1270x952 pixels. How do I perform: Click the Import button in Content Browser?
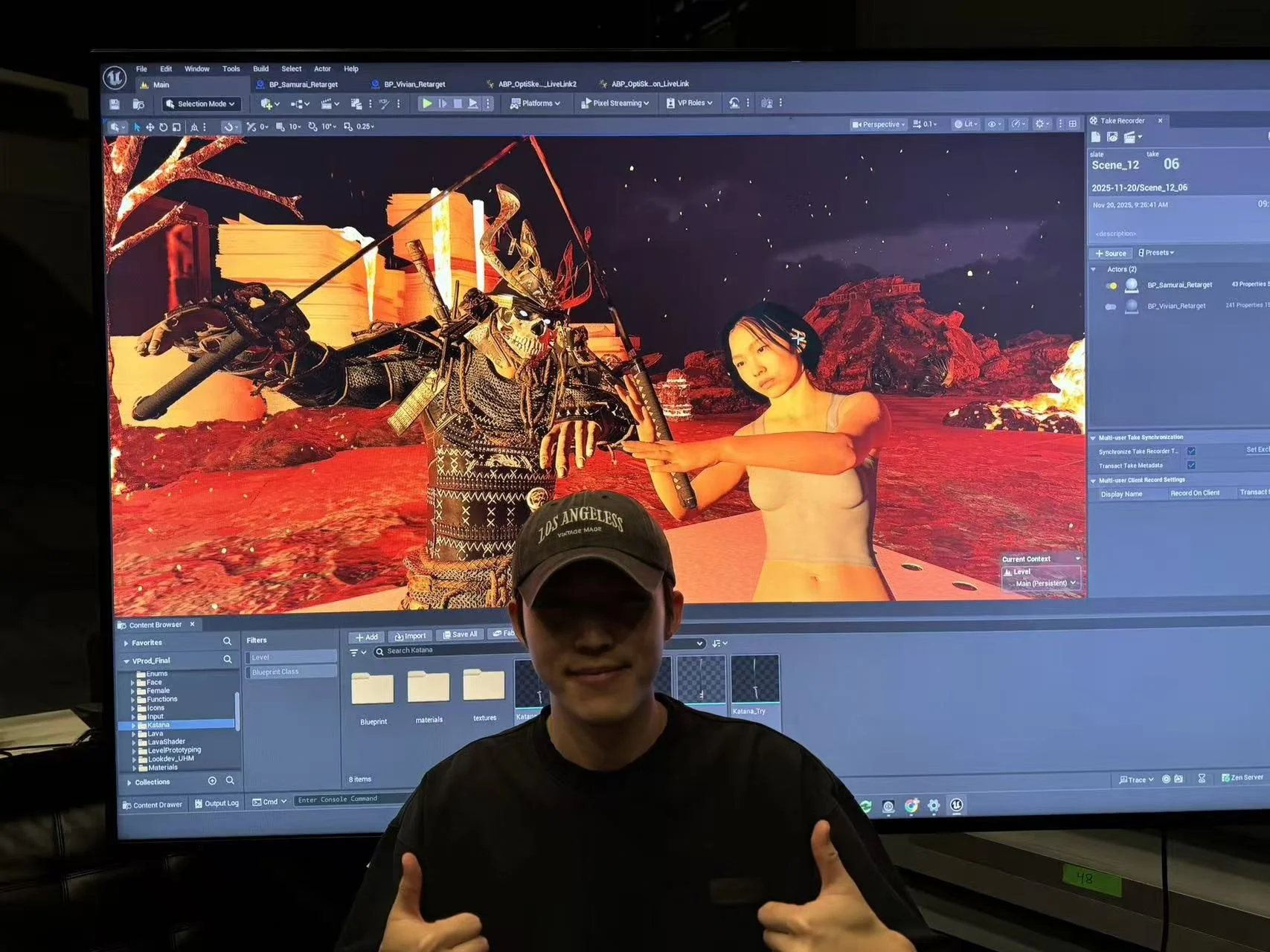411,637
